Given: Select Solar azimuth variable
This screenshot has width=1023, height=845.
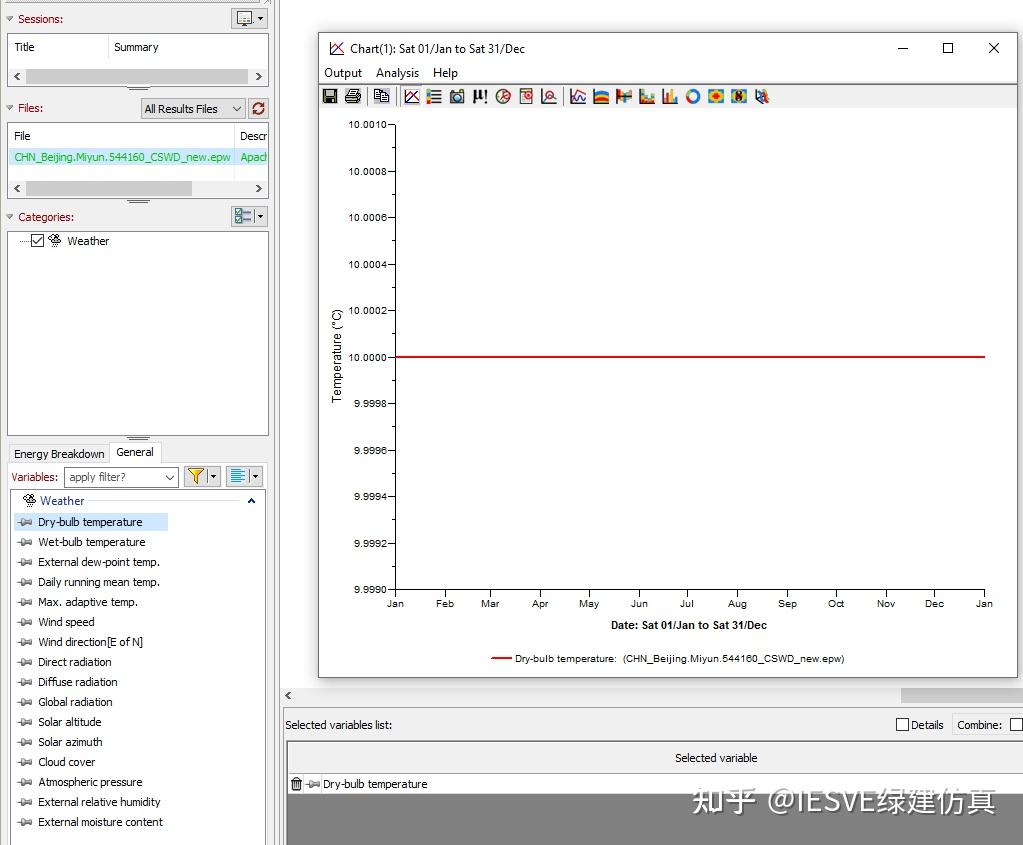Looking at the screenshot, I should click(70, 742).
